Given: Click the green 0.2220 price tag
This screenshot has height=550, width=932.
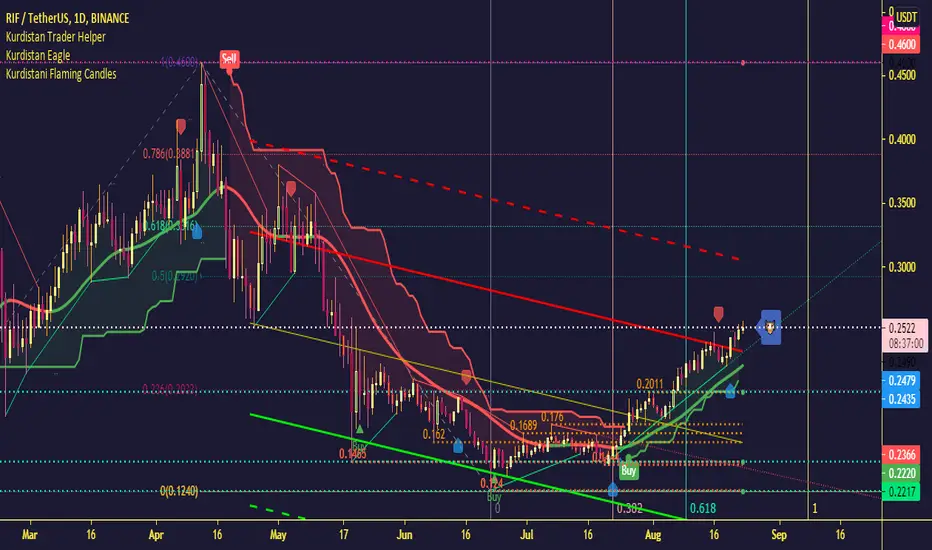Looking at the screenshot, I should (x=902, y=473).
